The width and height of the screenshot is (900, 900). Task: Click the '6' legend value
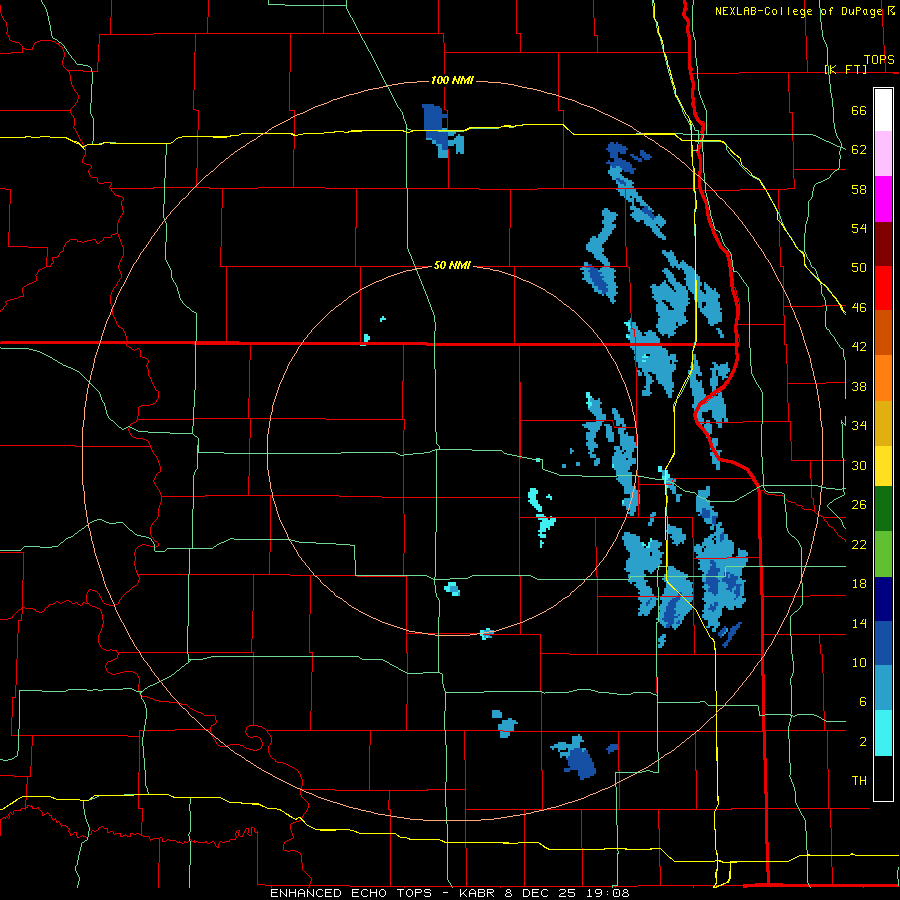(862, 702)
